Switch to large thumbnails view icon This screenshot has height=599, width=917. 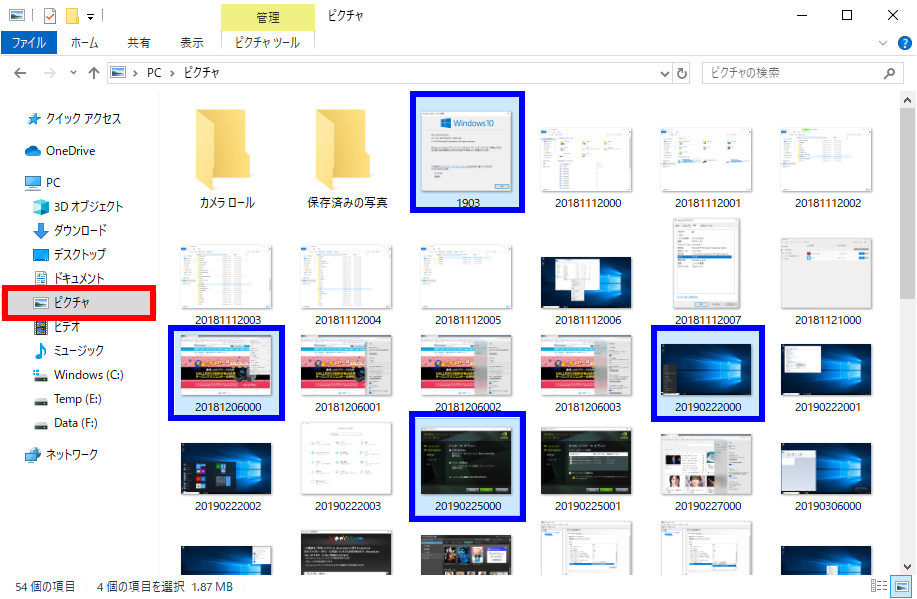point(902,586)
